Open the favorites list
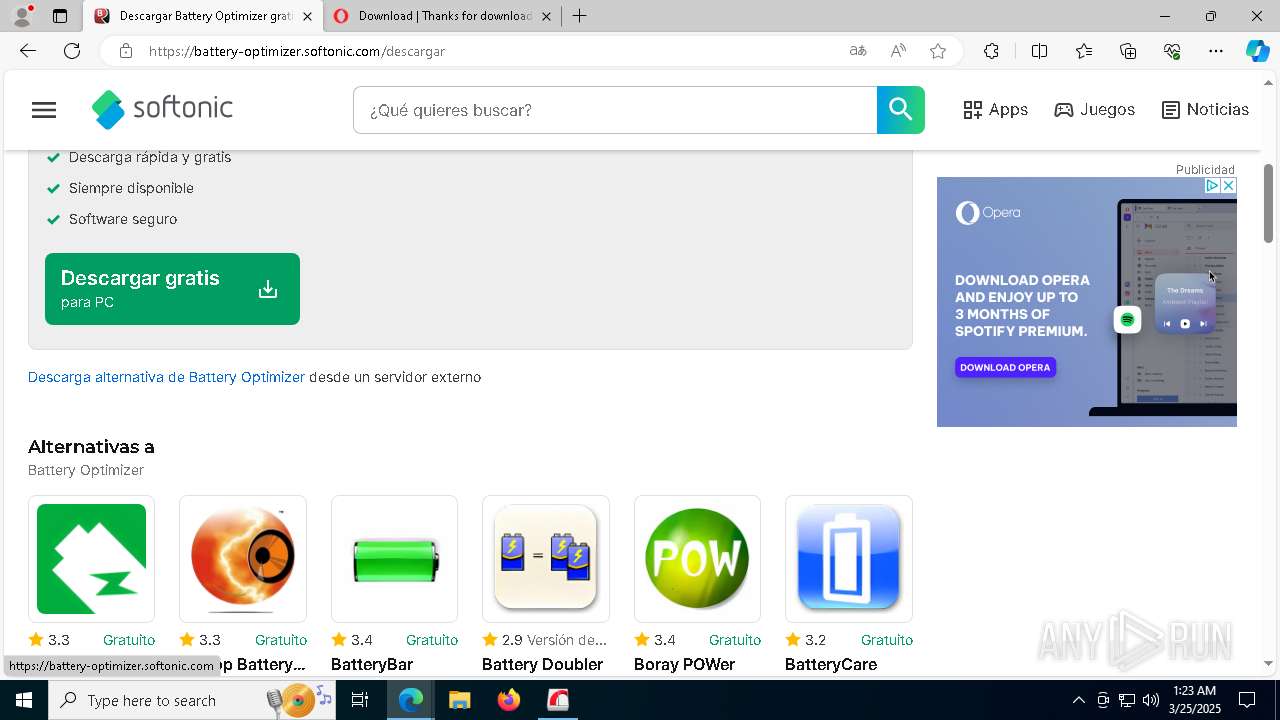 (1084, 51)
